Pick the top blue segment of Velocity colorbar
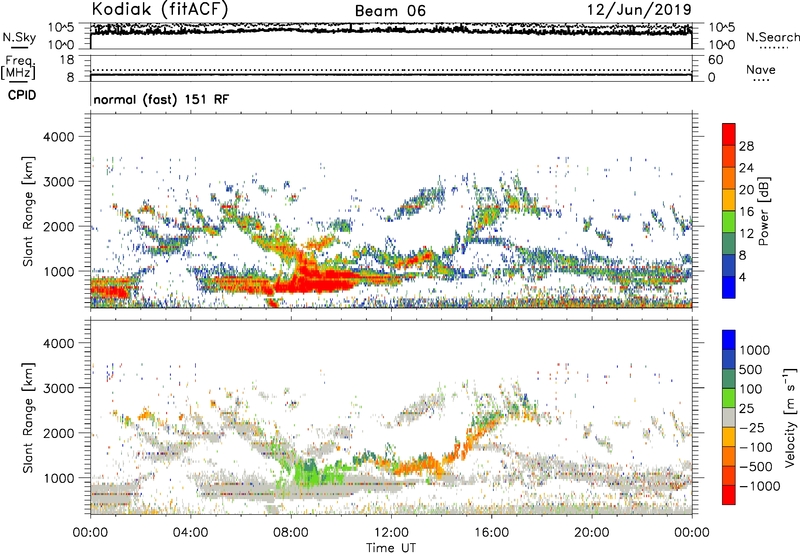Image resolution: width=800 pixels, height=554 pixels. click(729, 340)
